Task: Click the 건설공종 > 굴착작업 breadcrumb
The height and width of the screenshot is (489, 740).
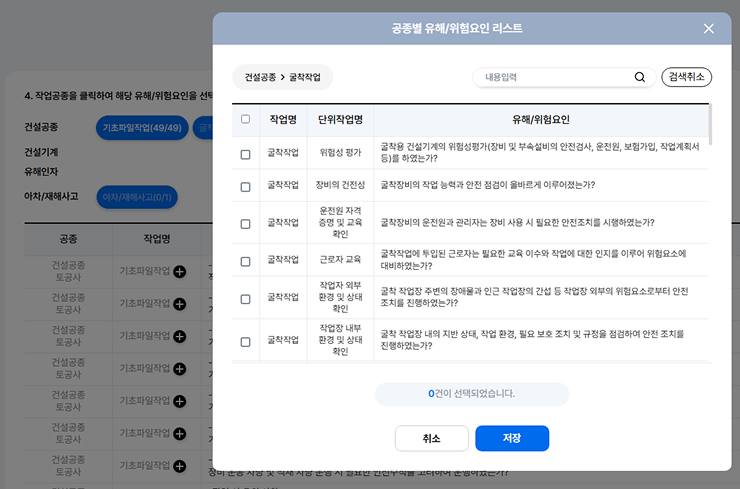Action: point(283,77)
